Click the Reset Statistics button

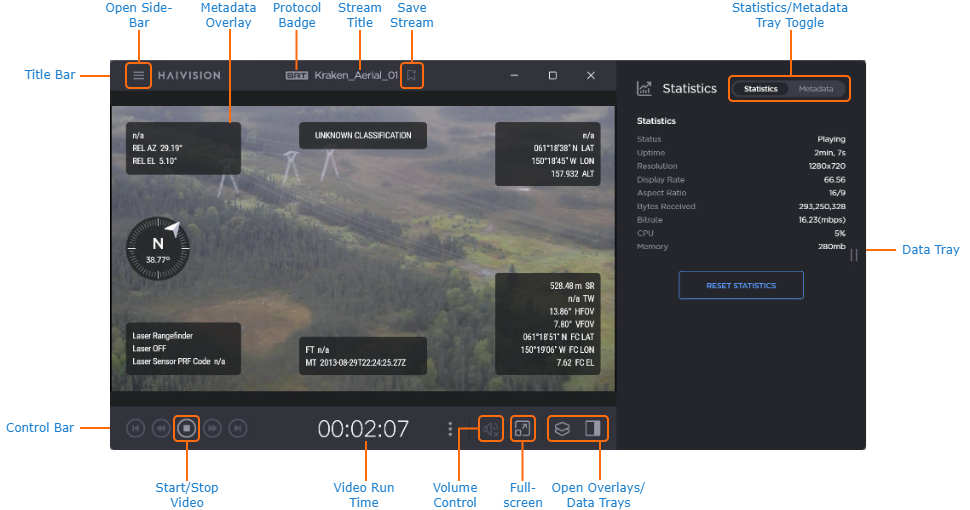[741, 285]
